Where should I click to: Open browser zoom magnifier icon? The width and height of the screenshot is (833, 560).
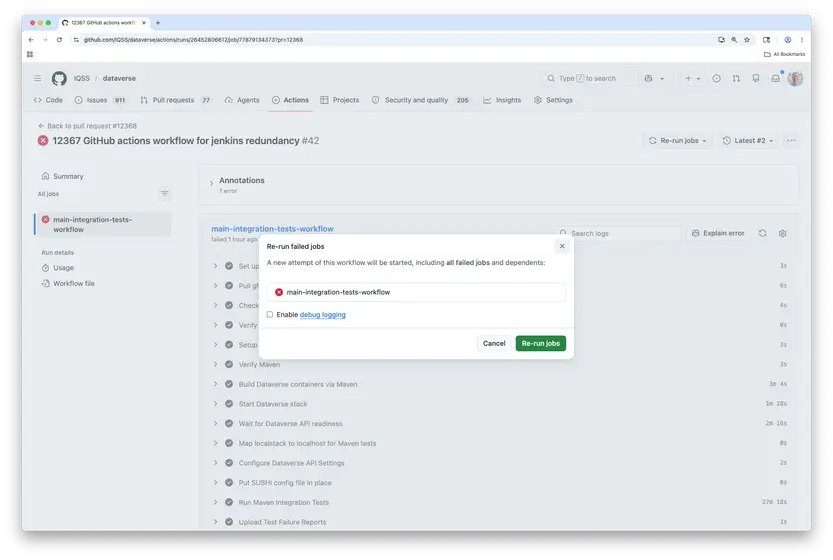click(734, 40)
